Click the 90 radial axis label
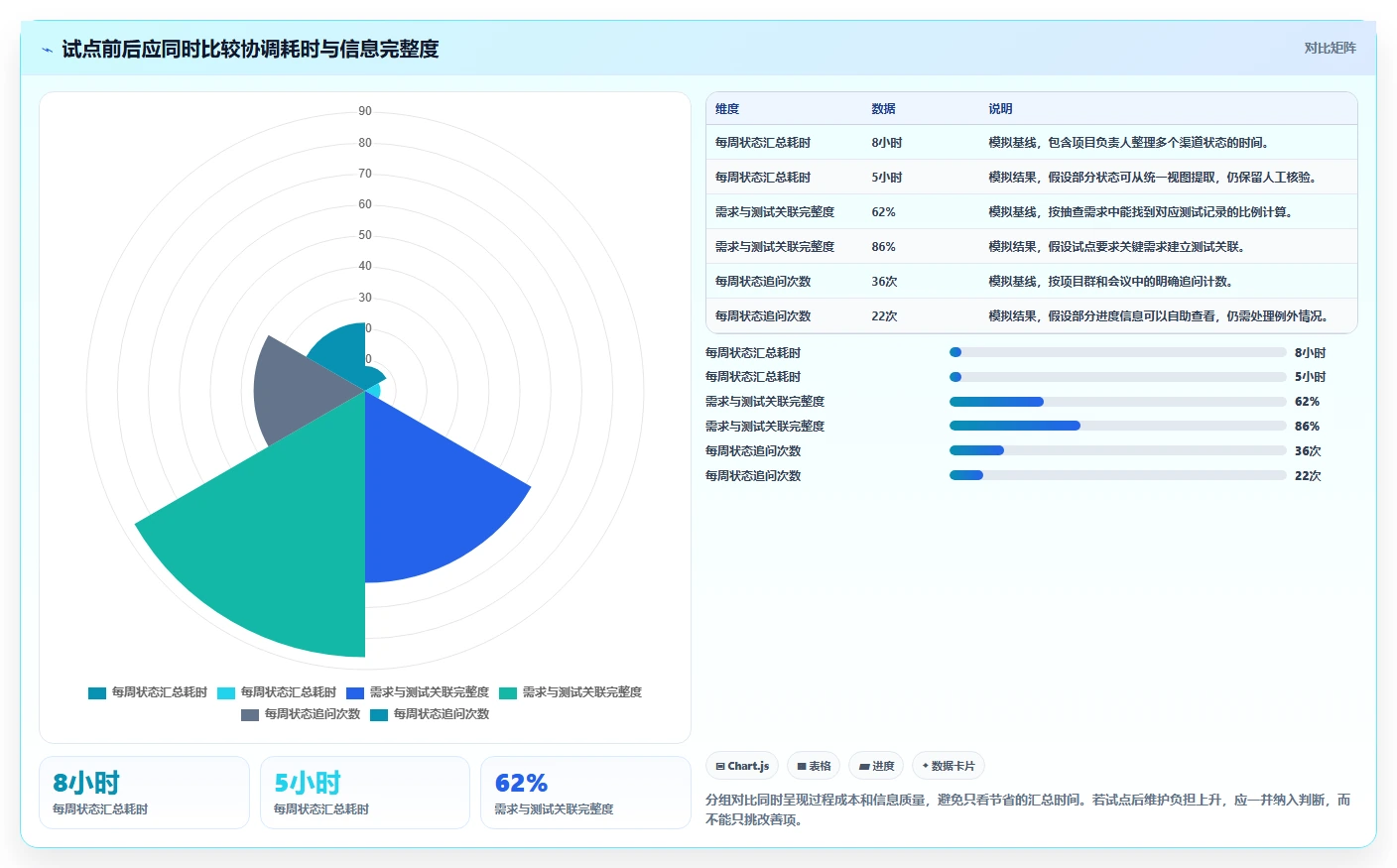1397x868 pixels. 365,111
